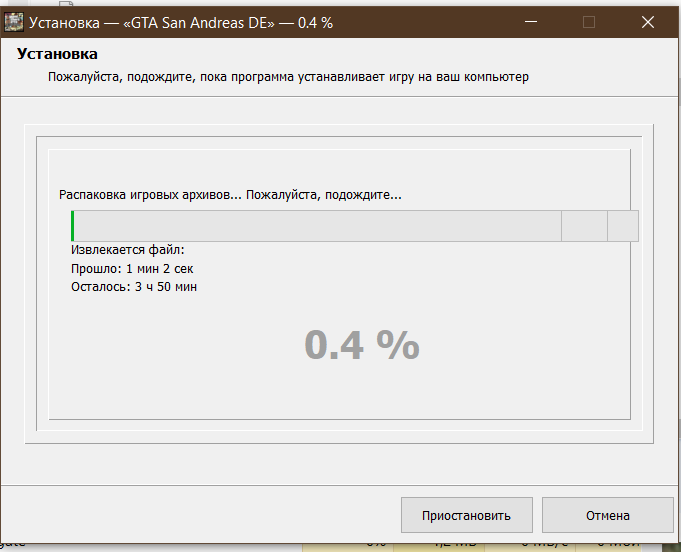Minimize the installer window
The width and height of the screenshot is (681, 552).
coord(531,22)
